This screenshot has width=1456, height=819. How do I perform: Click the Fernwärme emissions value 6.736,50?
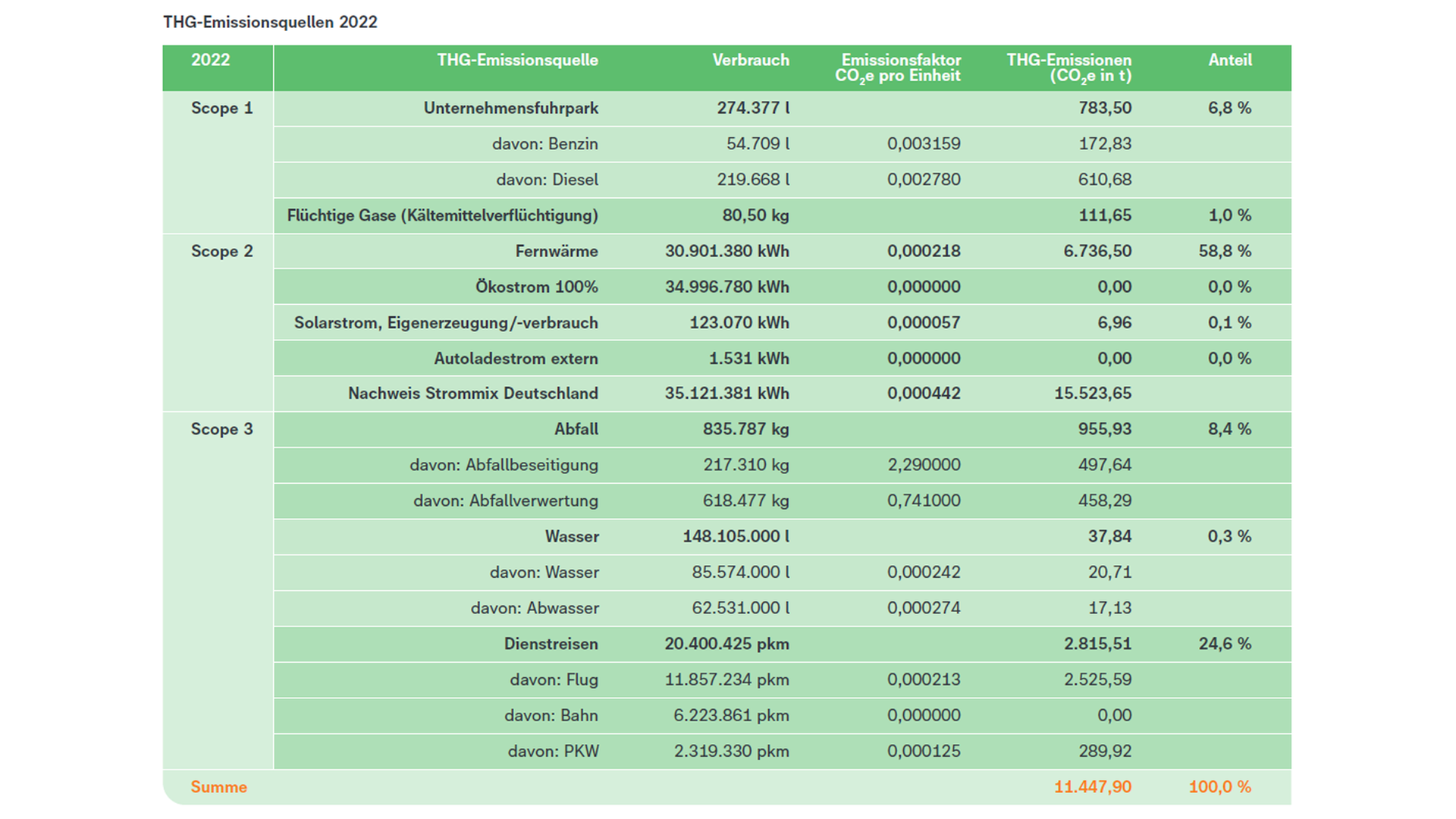click(1097, 251)
